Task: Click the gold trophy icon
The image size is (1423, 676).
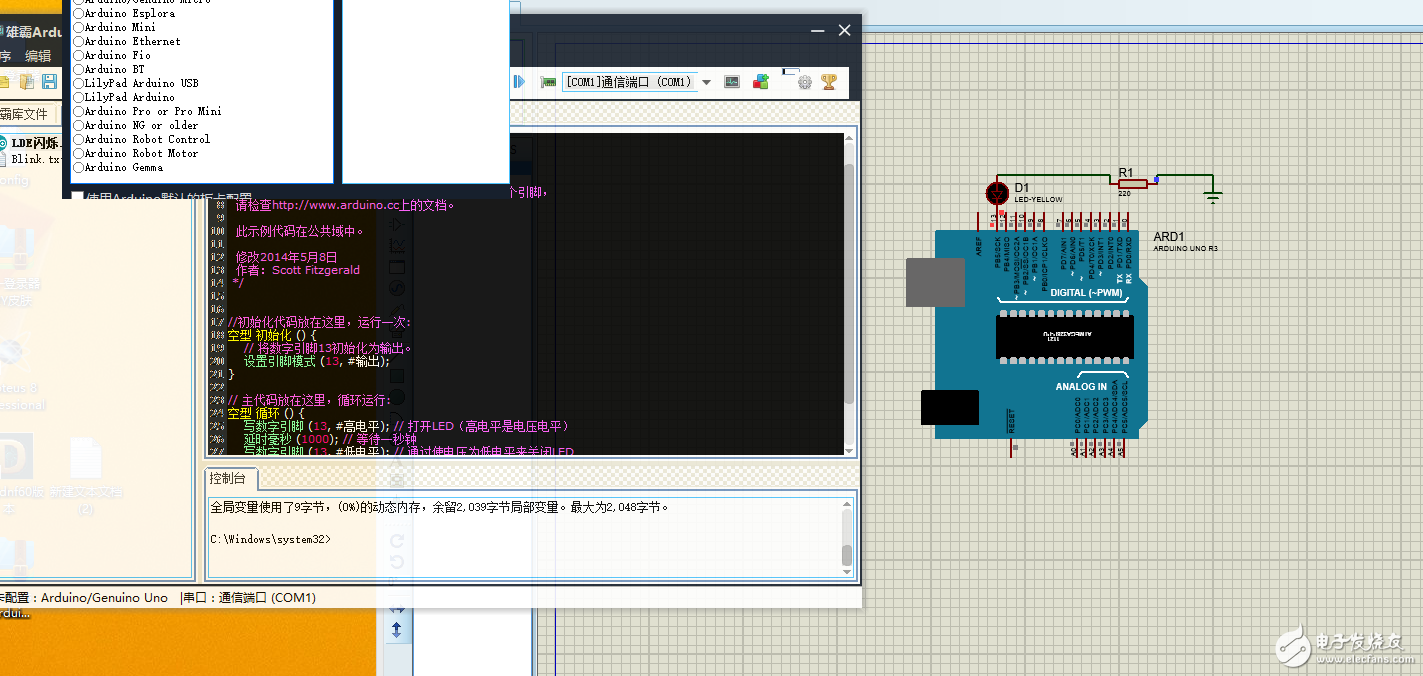Action: coord(829,82)
